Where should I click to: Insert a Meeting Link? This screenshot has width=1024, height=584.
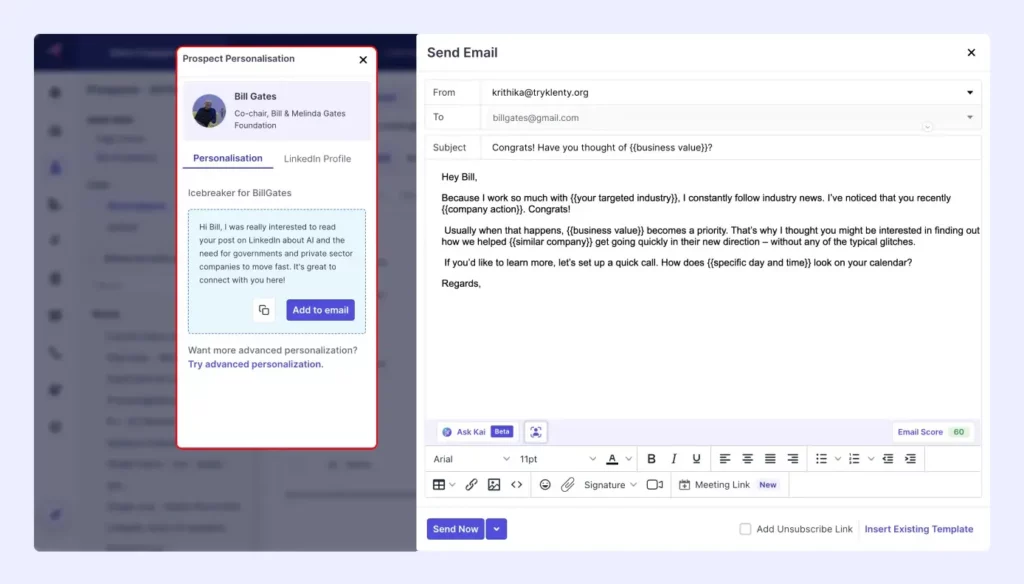coord(729,485)
